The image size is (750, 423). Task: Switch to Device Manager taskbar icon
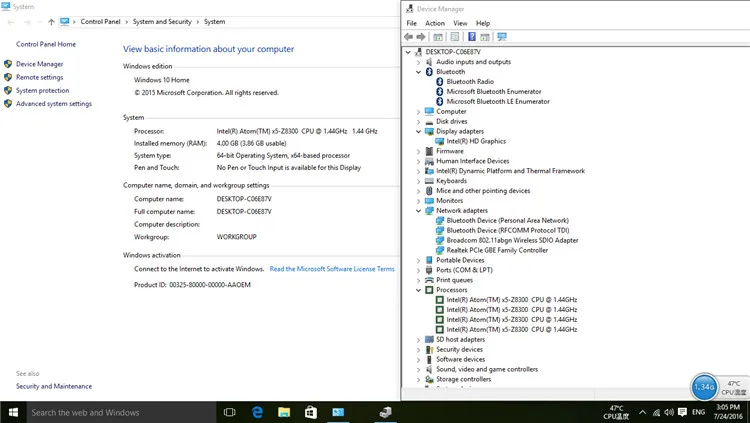pyautogui.click(x=385, y=412)
